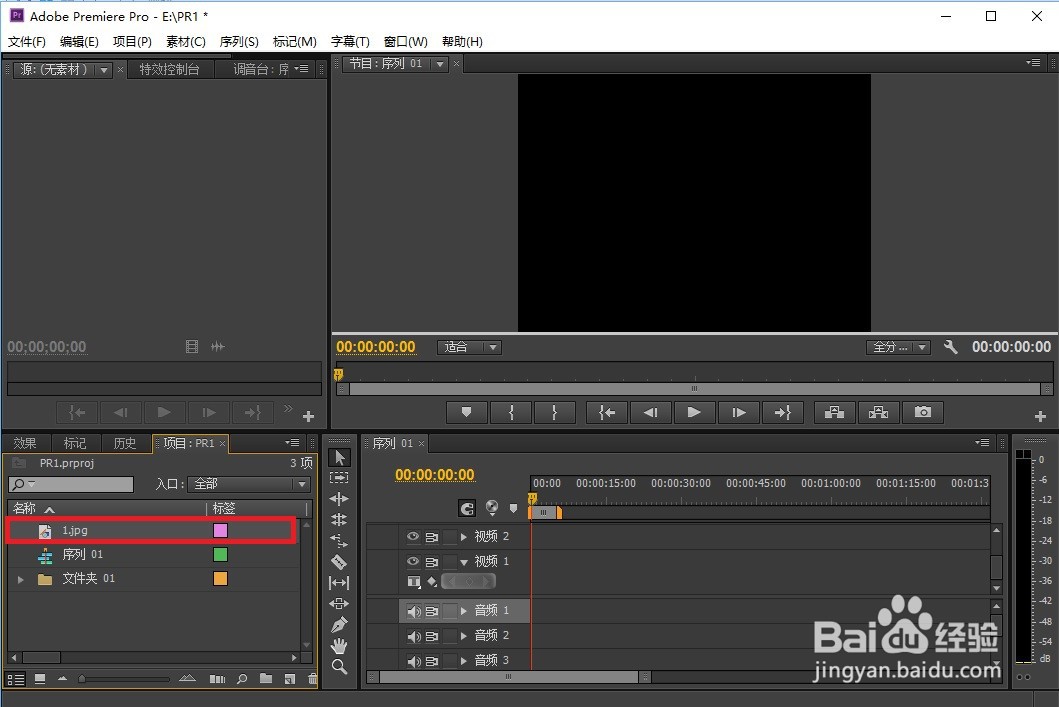Expand the 文件夹 01 bin
This screenshot has width=1059, height=707.
(x=21, y=579)
